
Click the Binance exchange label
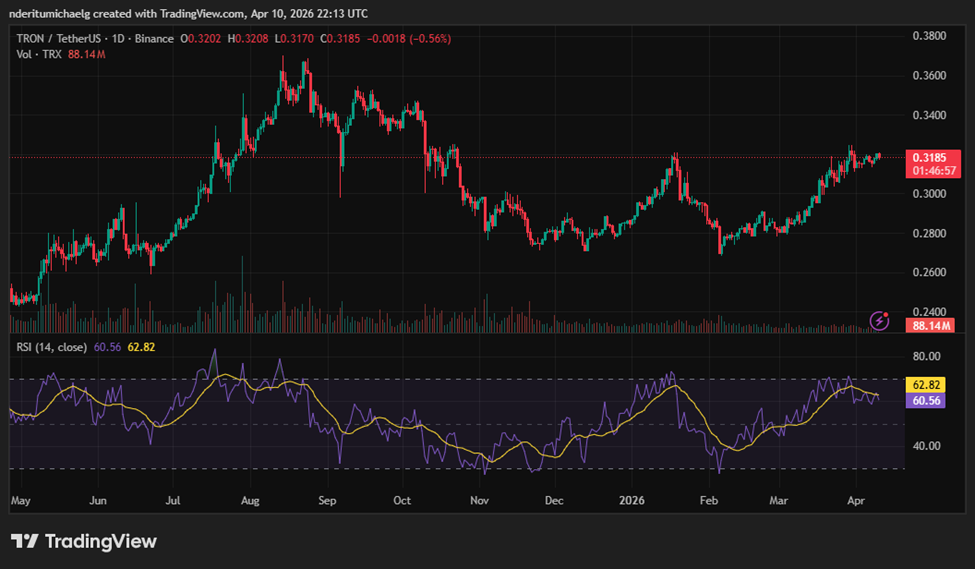(x=154, y=39)
